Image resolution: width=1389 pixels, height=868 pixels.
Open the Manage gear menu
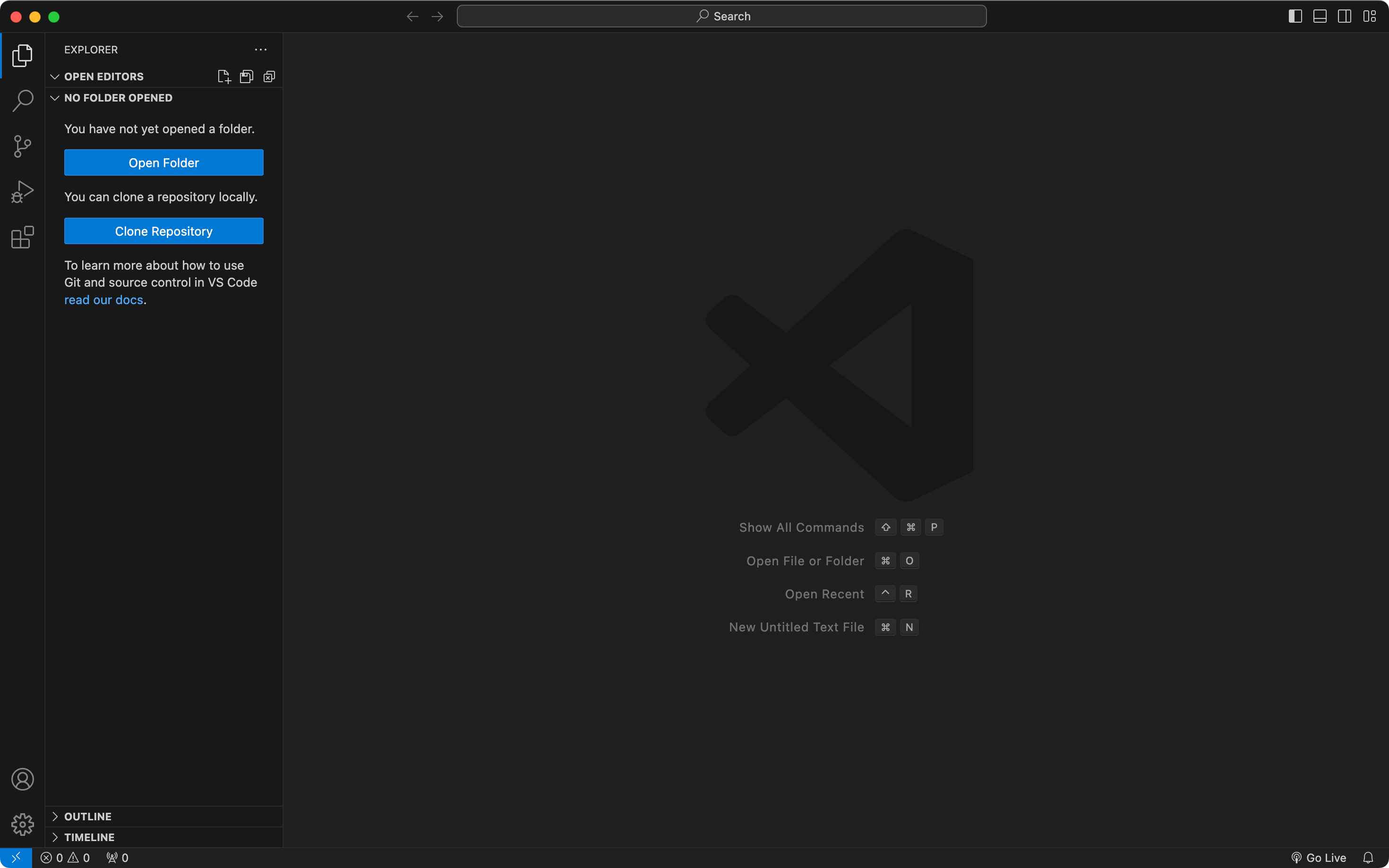tap(22, 825)
